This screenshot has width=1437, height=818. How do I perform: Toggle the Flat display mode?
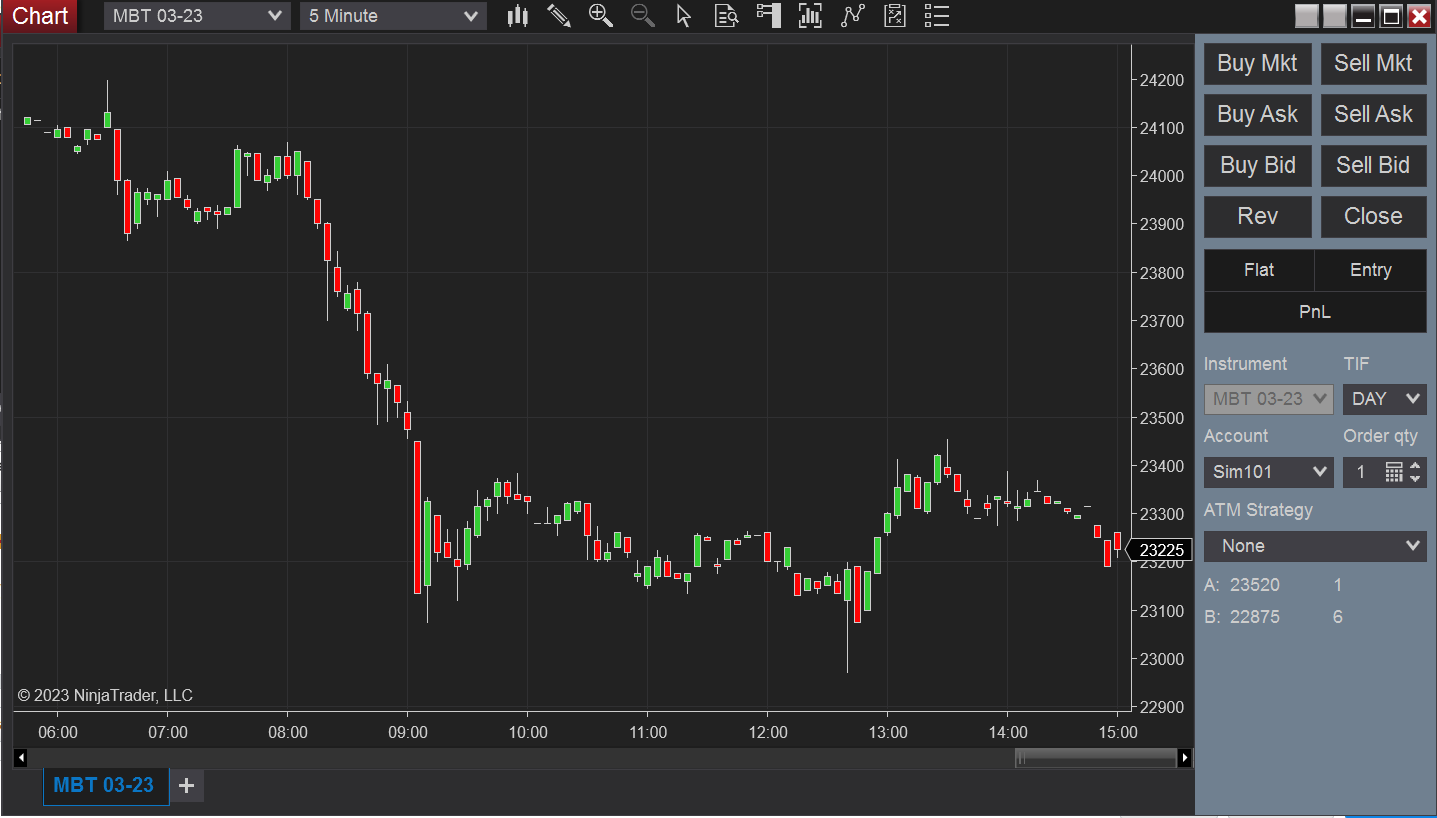(x=1258, y=270)
